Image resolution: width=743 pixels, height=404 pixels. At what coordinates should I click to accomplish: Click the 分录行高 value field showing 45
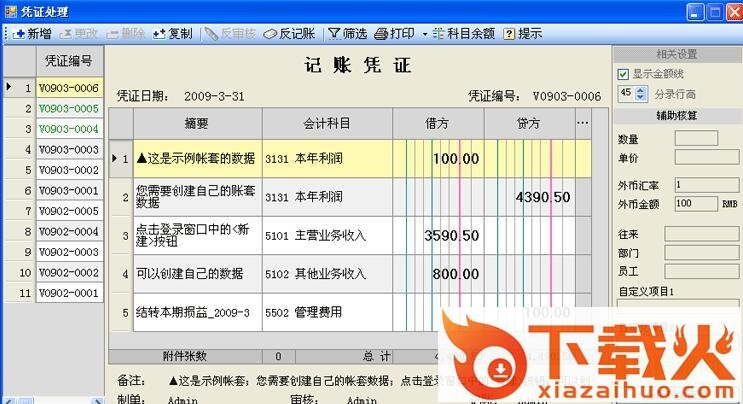coord(627,93)
